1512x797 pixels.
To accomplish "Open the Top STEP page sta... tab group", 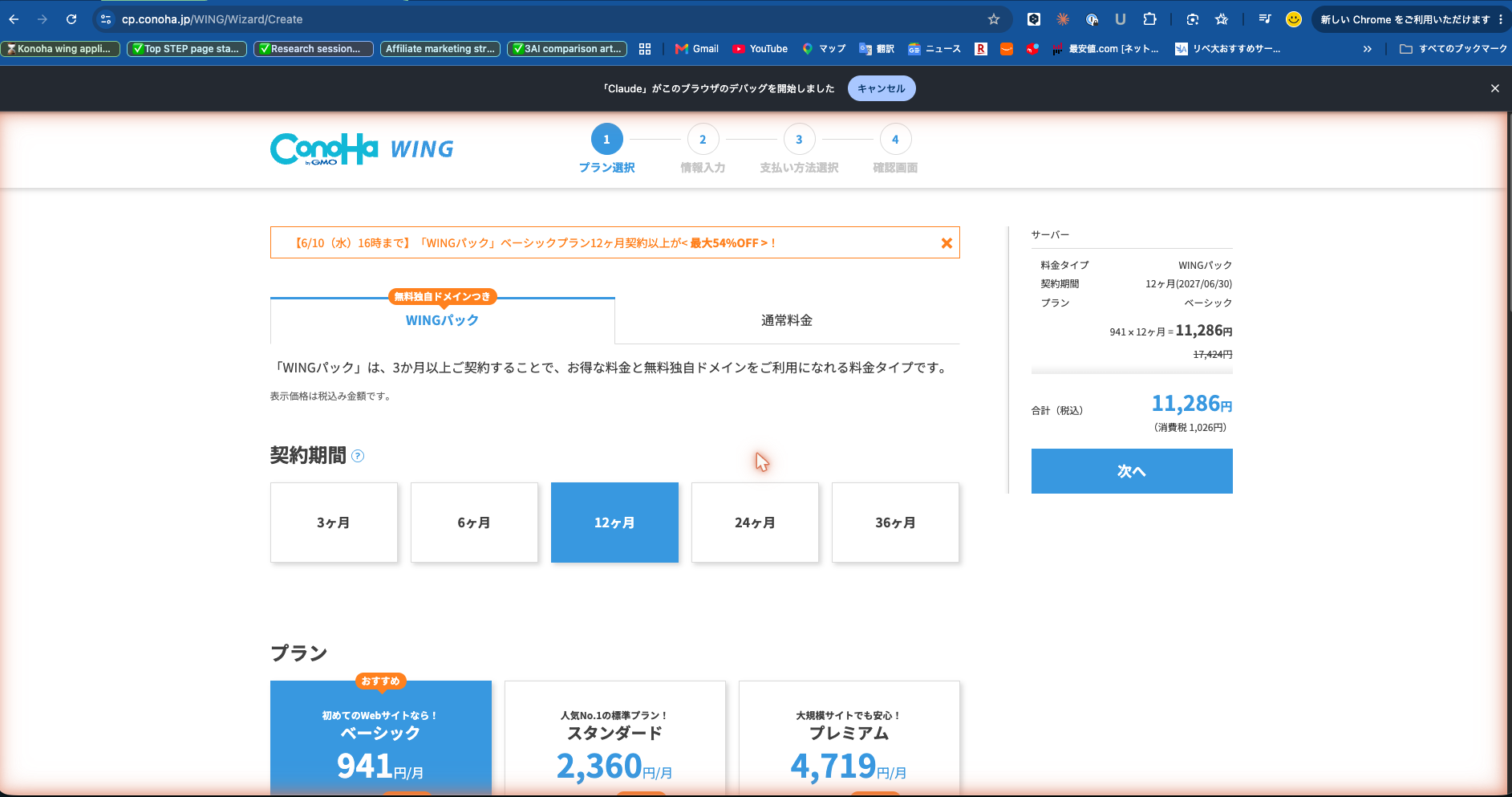I will click(187, 49).
